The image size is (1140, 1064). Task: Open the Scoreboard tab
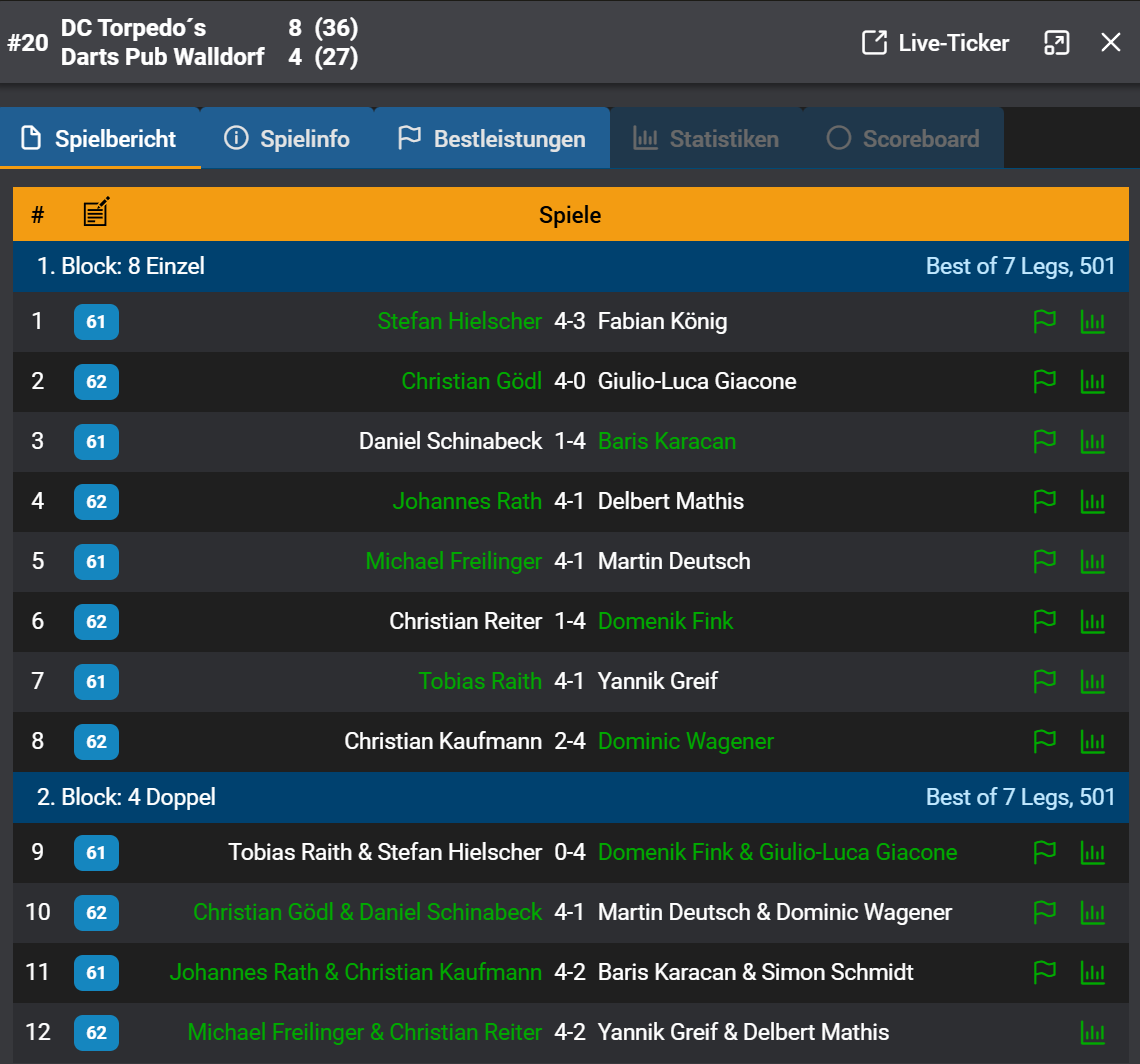[903, 139]
